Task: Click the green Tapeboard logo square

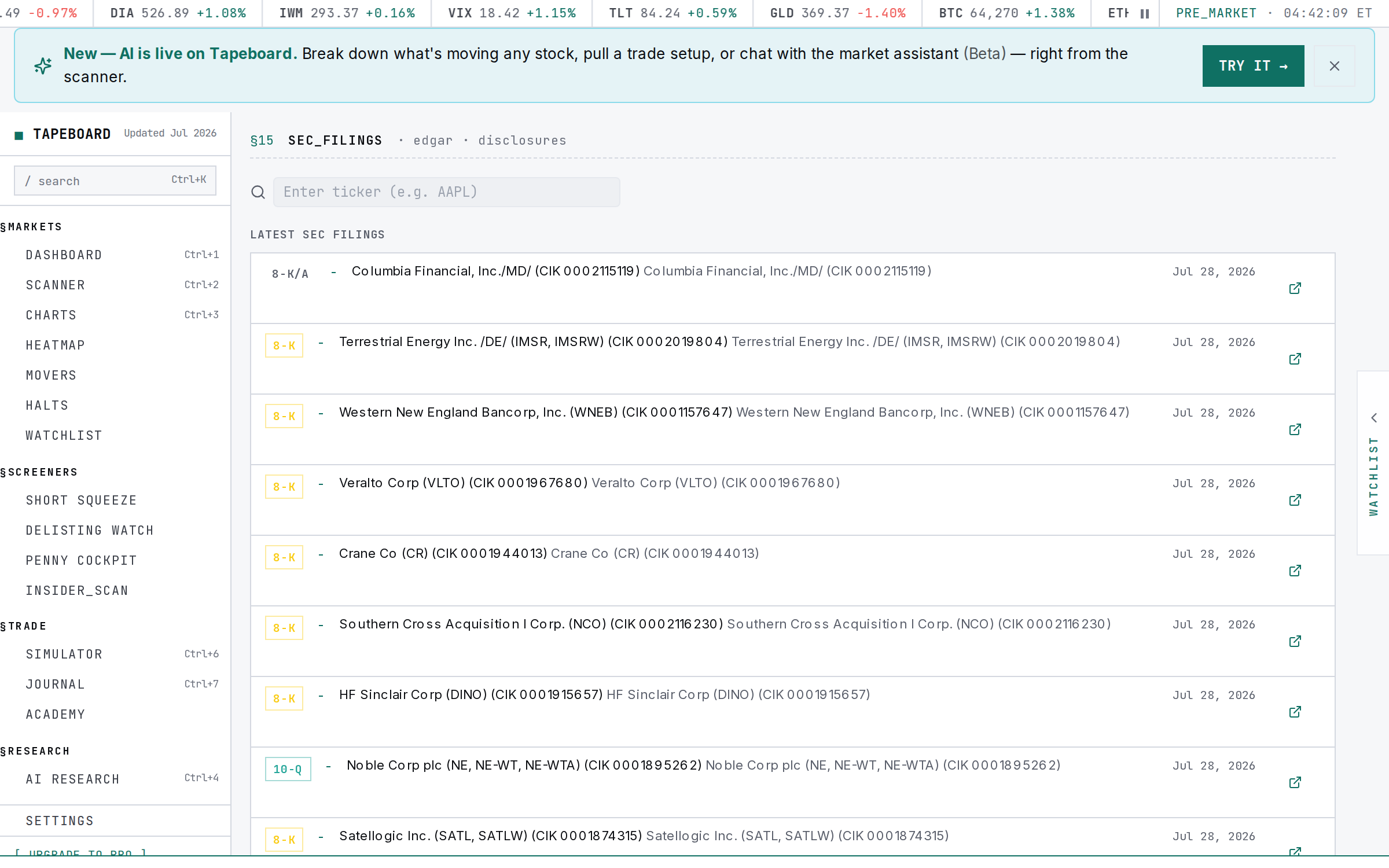Action: (x=19, y=135)
